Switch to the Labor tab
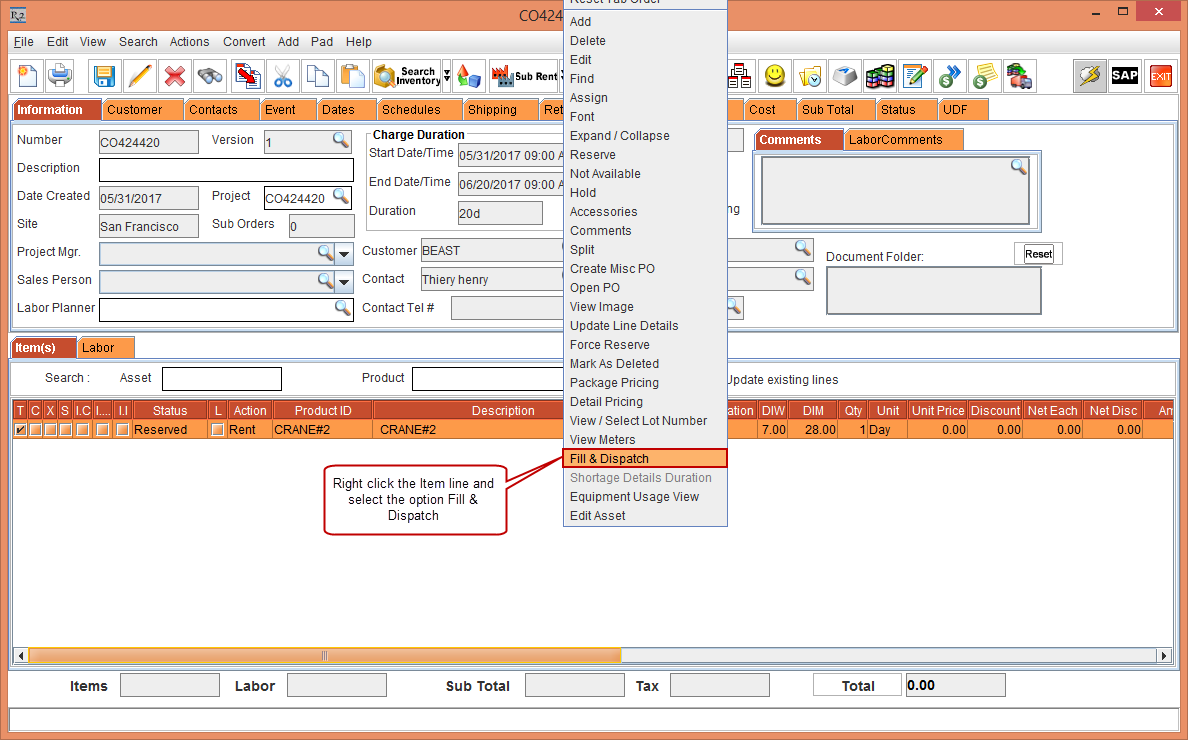The width and height of the screenshot is (1188, 740). click(105, 348)
